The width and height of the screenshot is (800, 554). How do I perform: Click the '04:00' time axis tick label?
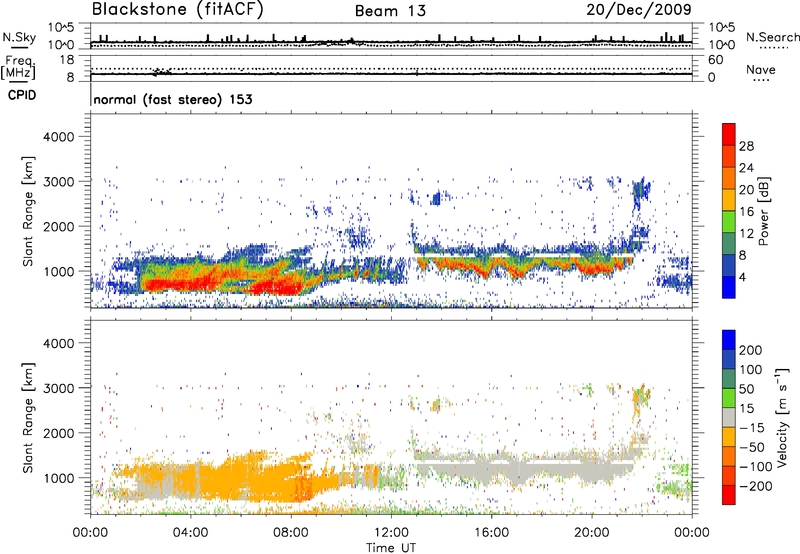pos(190,533)
